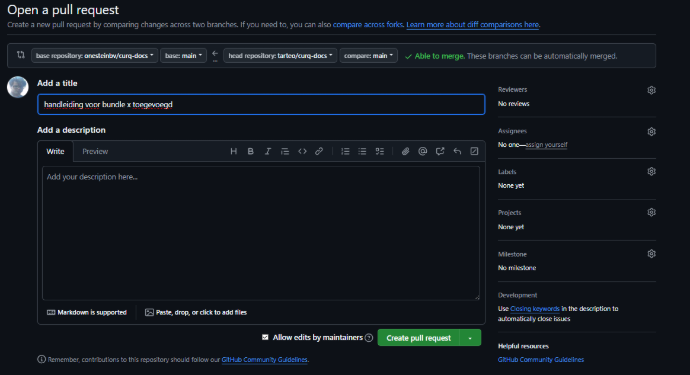The image size is (690, 375).
Task: Mention a user with the @ icon
Action: click(x=422, y=151)
